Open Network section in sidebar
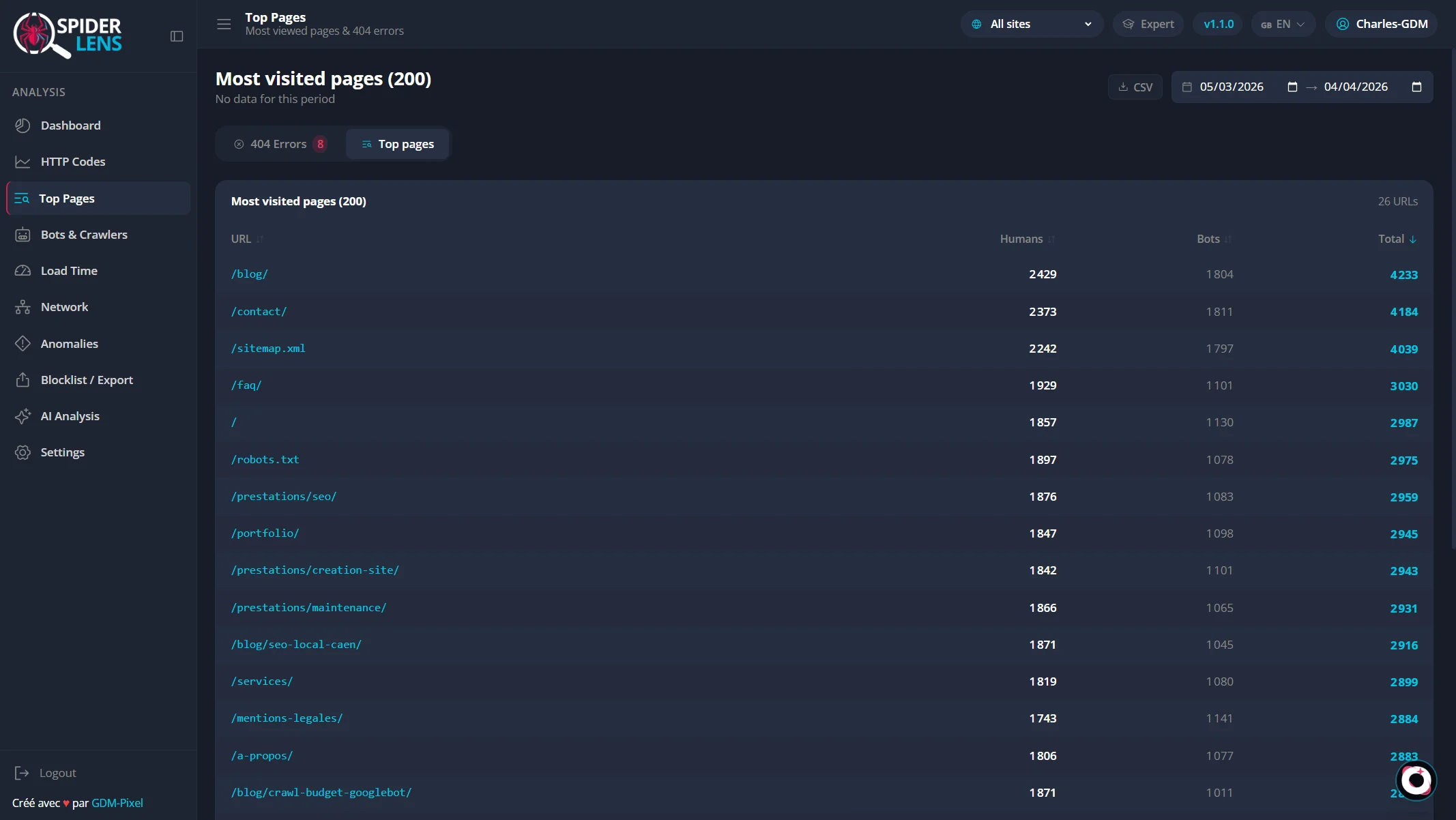The image size is (1456, 820). 64,307
